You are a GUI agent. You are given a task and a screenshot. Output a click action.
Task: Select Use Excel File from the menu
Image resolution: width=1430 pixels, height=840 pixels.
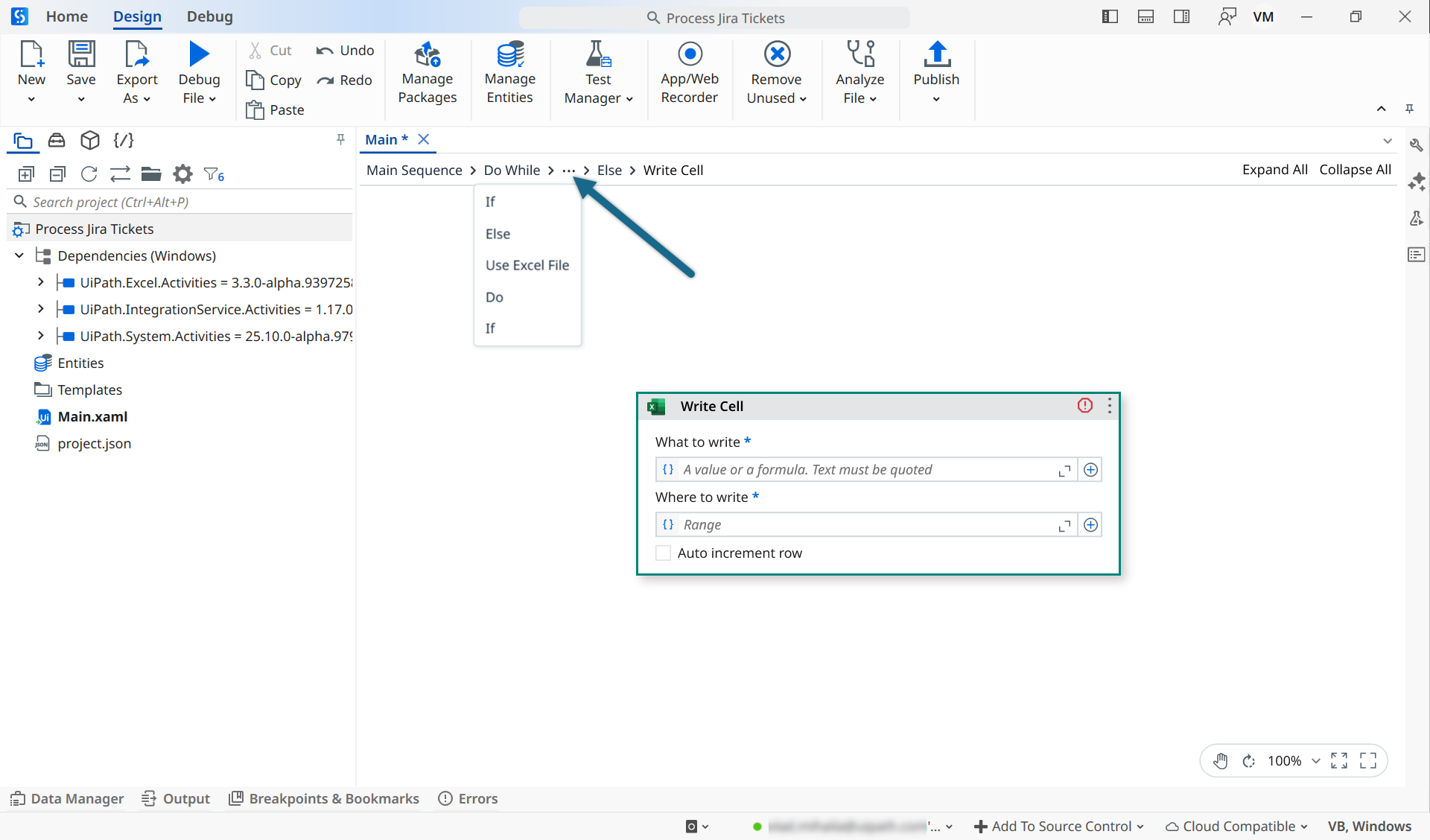click(x=527, y=264)
